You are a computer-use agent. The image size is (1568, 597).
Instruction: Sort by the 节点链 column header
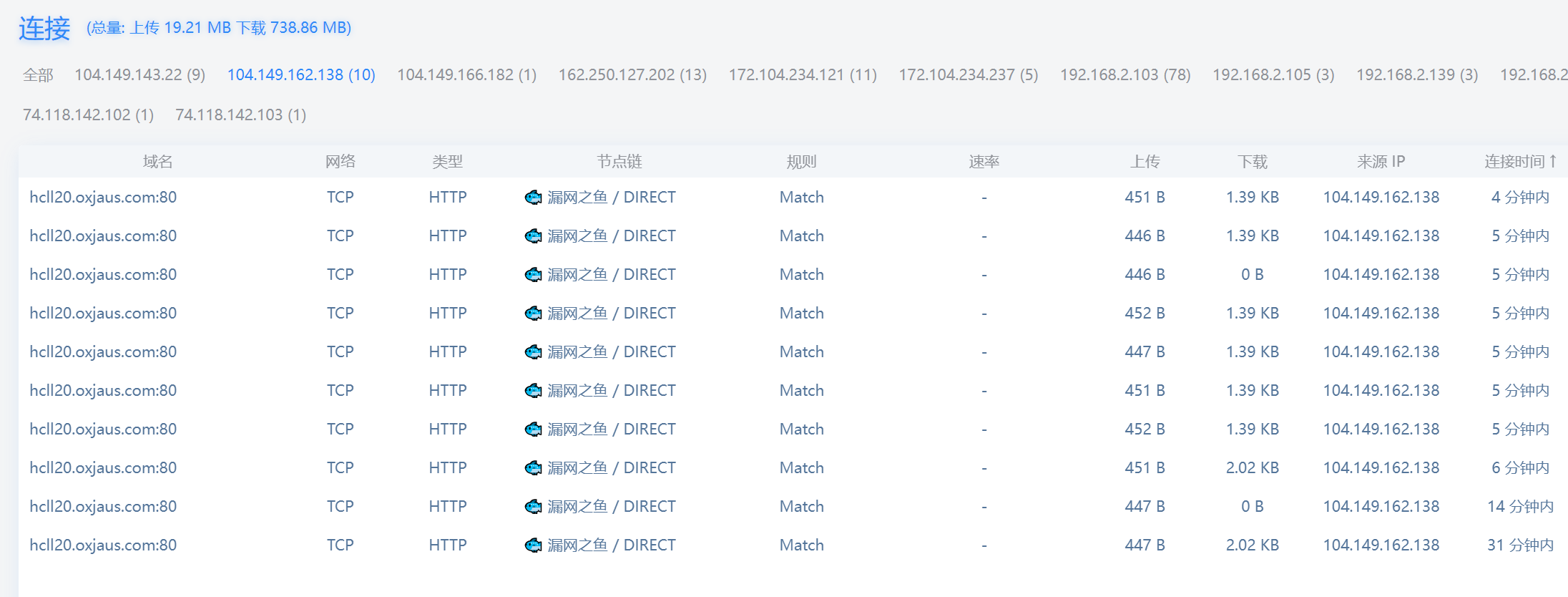(619, 162)
